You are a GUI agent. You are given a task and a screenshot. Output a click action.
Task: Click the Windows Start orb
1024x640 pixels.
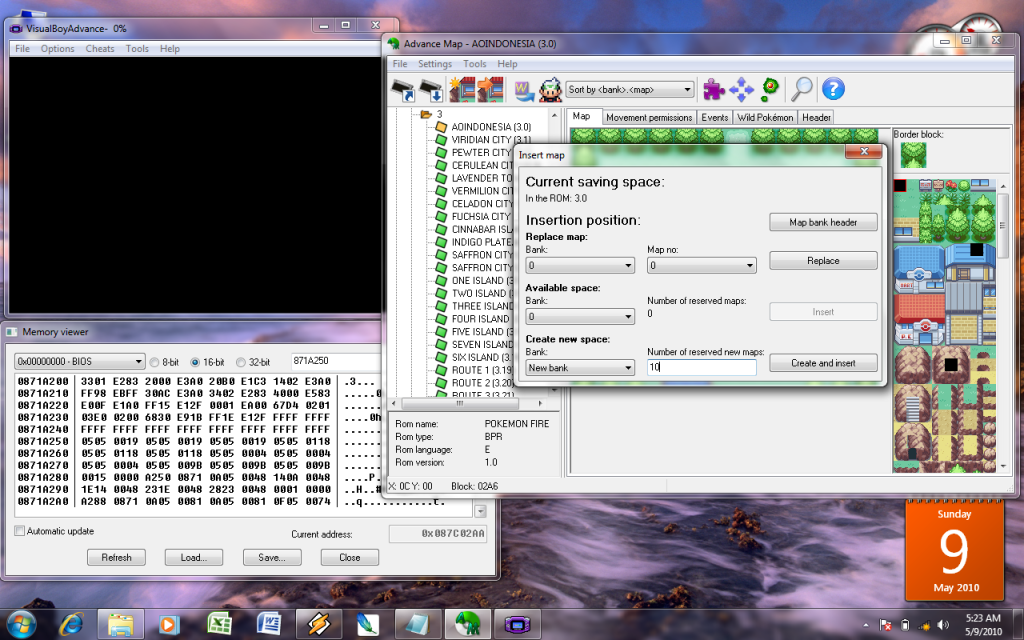(21, 624)
